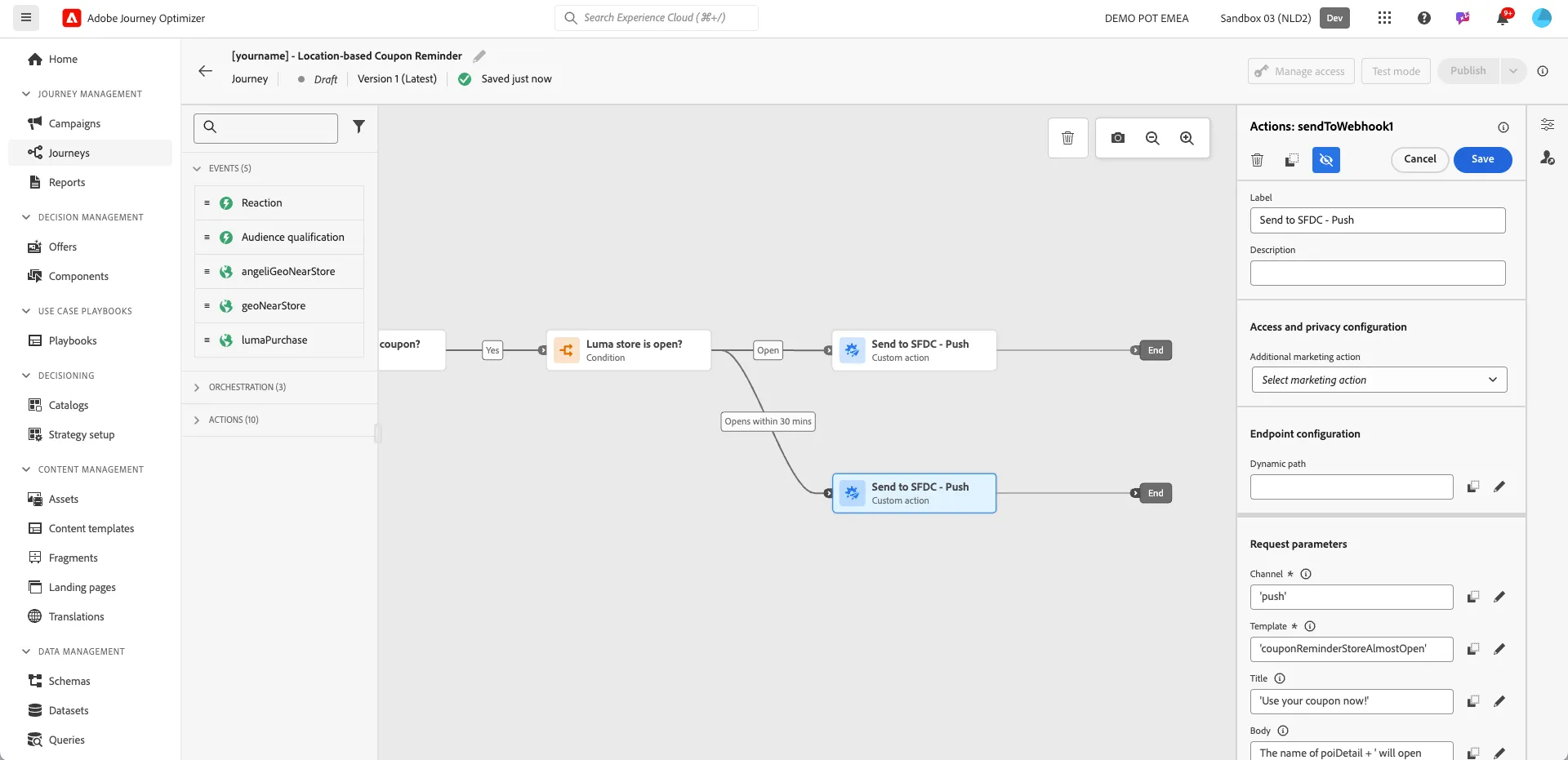Viewport: 1568px width, 760px height.
Task: Go to Journeys in the sidebar
Action: 69,153
